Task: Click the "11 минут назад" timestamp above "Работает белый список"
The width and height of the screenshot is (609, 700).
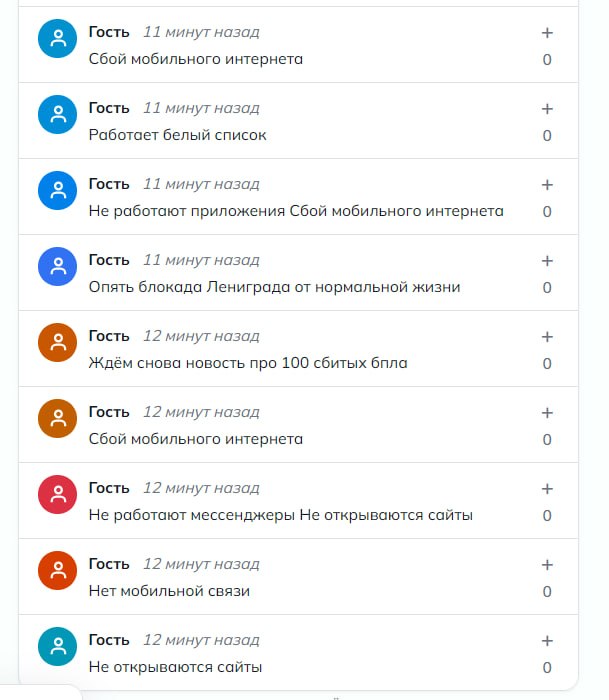Action: tap(201, 108)
